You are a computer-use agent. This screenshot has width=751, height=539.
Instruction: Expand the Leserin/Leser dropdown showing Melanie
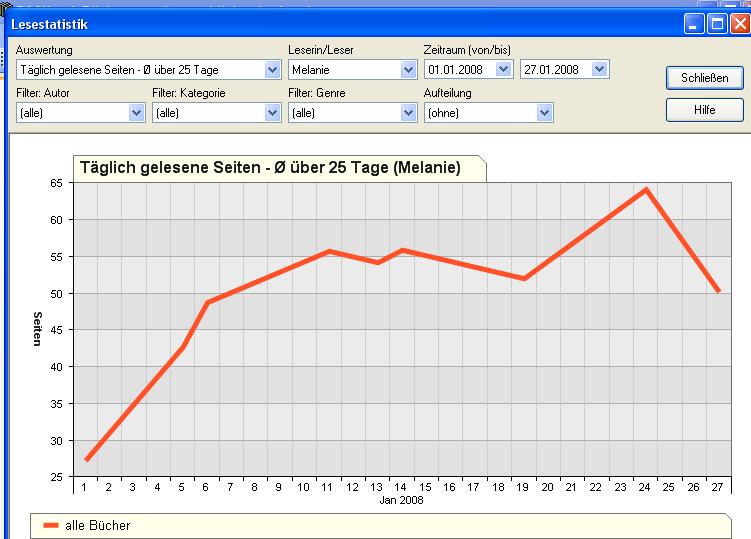(x=408, y=70)
